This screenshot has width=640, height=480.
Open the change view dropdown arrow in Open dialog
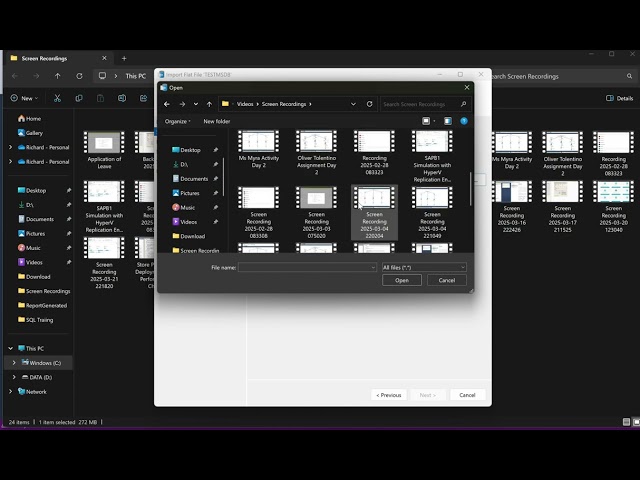point(435,121)
